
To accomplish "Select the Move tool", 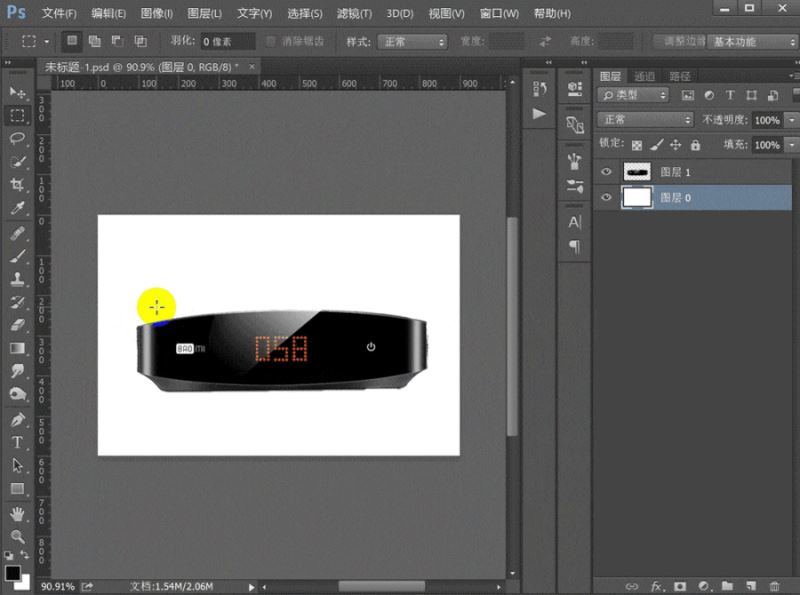I will (x=17, y=92).
